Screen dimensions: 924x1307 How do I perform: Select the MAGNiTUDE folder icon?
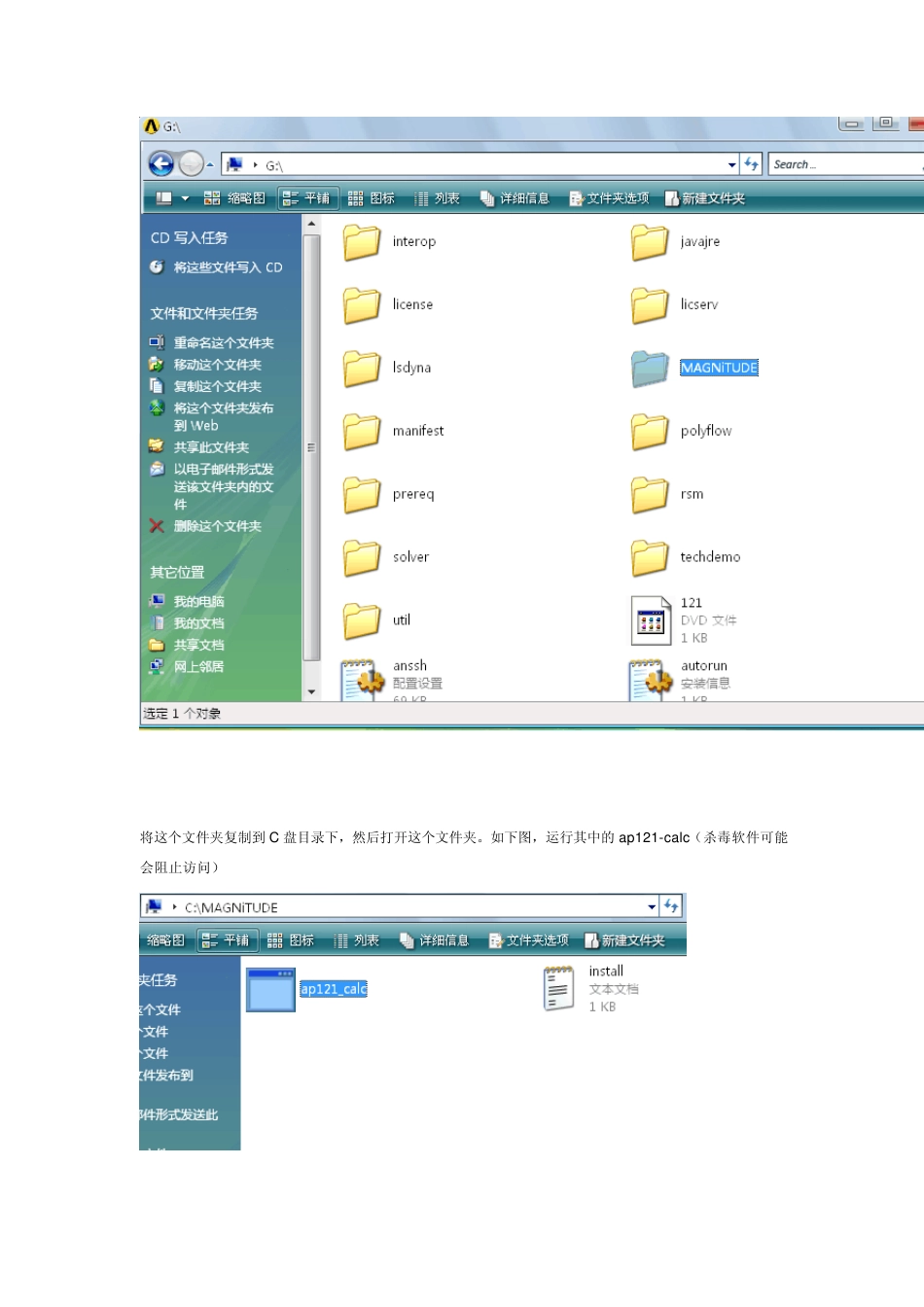pyautogui.click(x=650, y=369)
